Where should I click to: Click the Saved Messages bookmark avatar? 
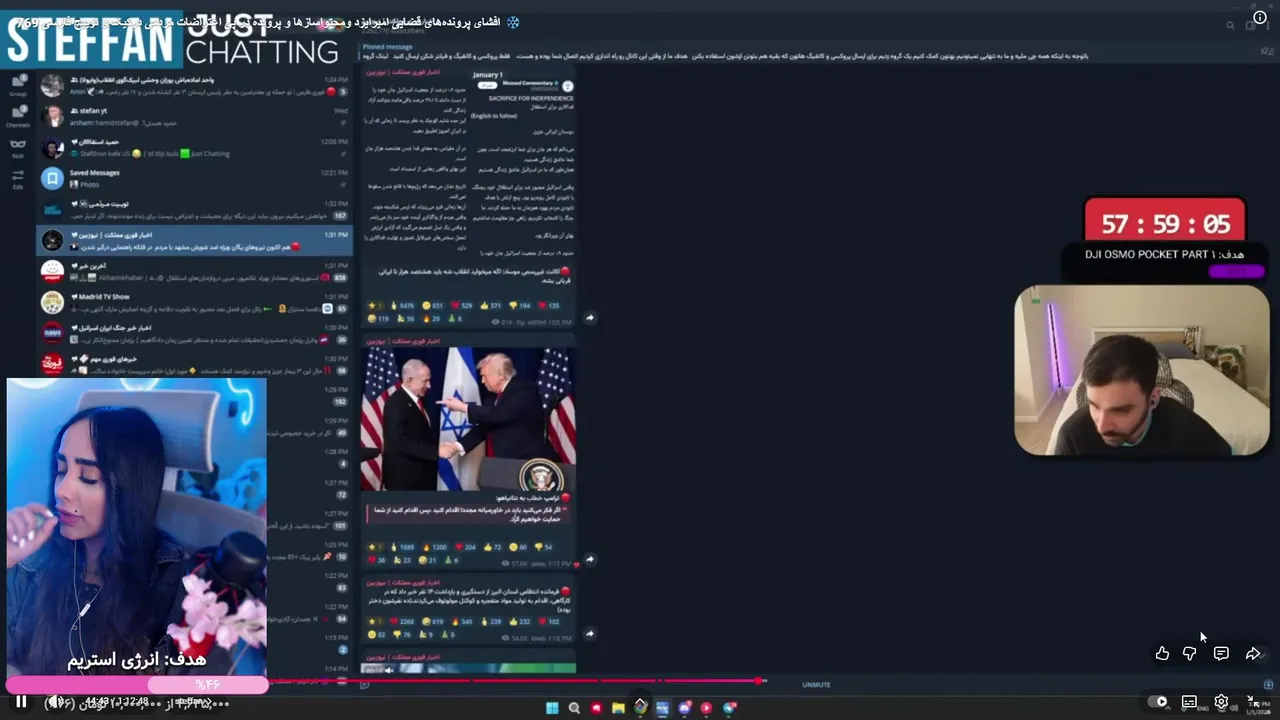click(x=52, y=178)
